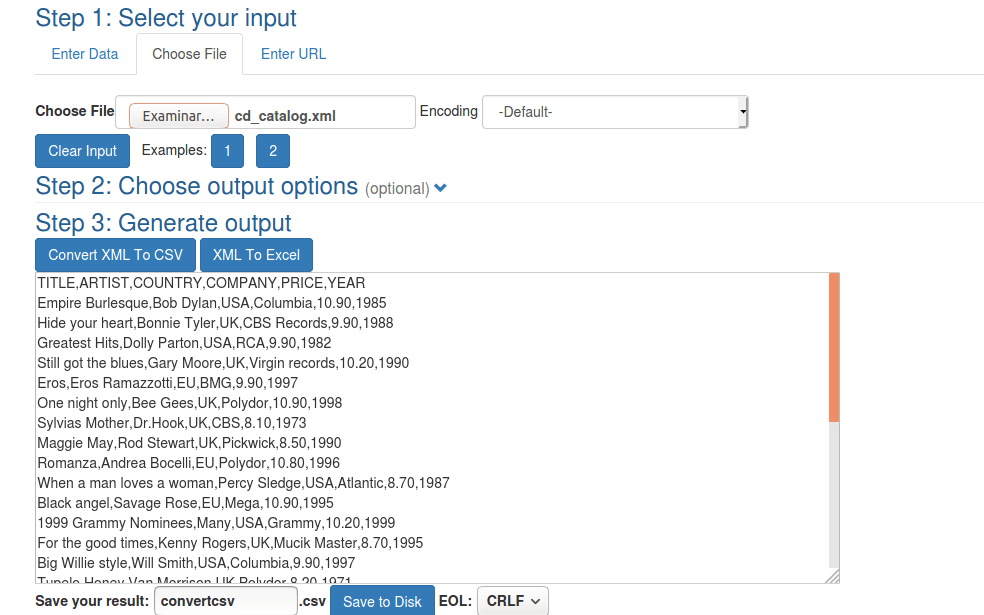Load example 1
This screenshot has height=615, width=984.
click(227, 151)
